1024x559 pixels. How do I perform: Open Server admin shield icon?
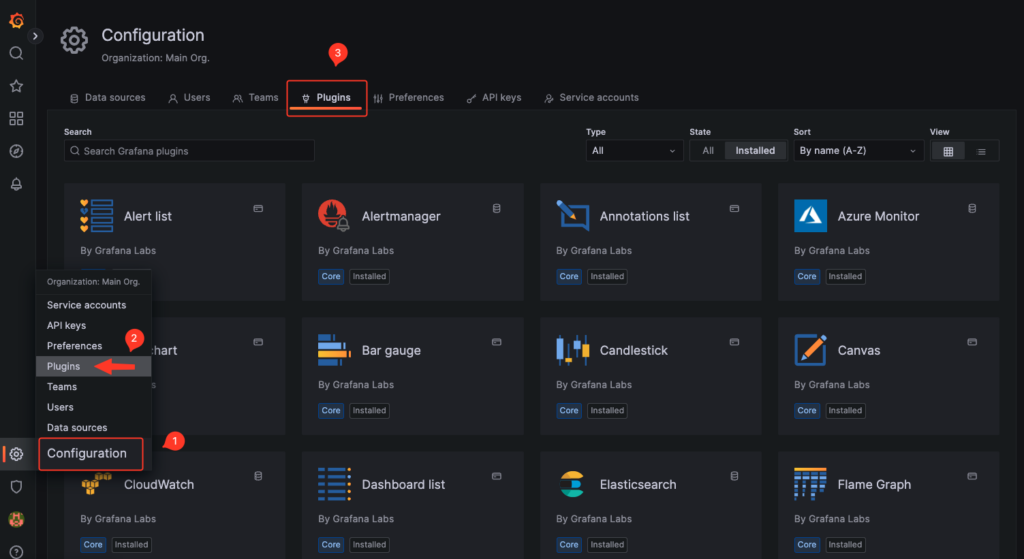[16, 487]
